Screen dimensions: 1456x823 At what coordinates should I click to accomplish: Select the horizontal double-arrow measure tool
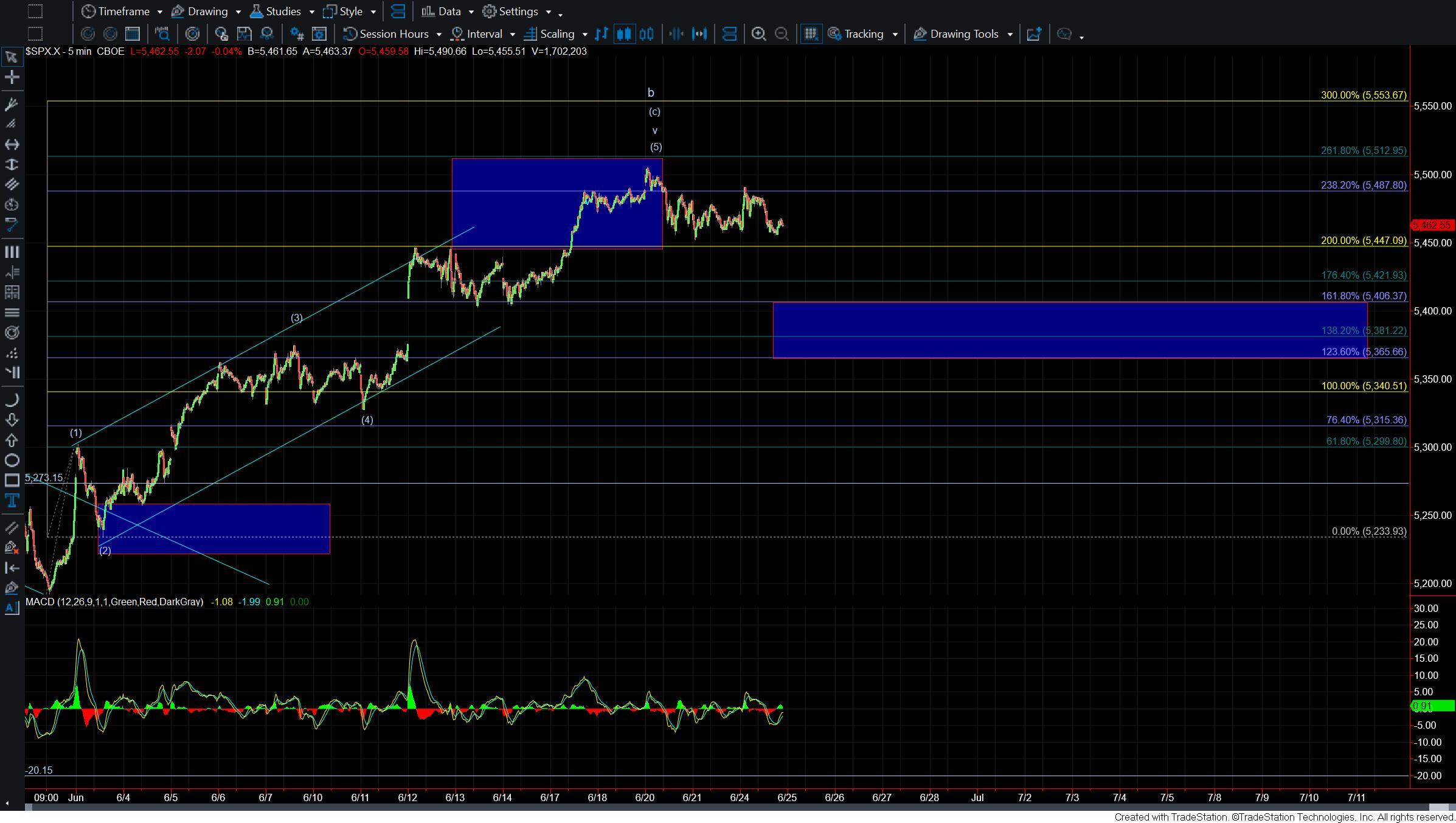11,144
